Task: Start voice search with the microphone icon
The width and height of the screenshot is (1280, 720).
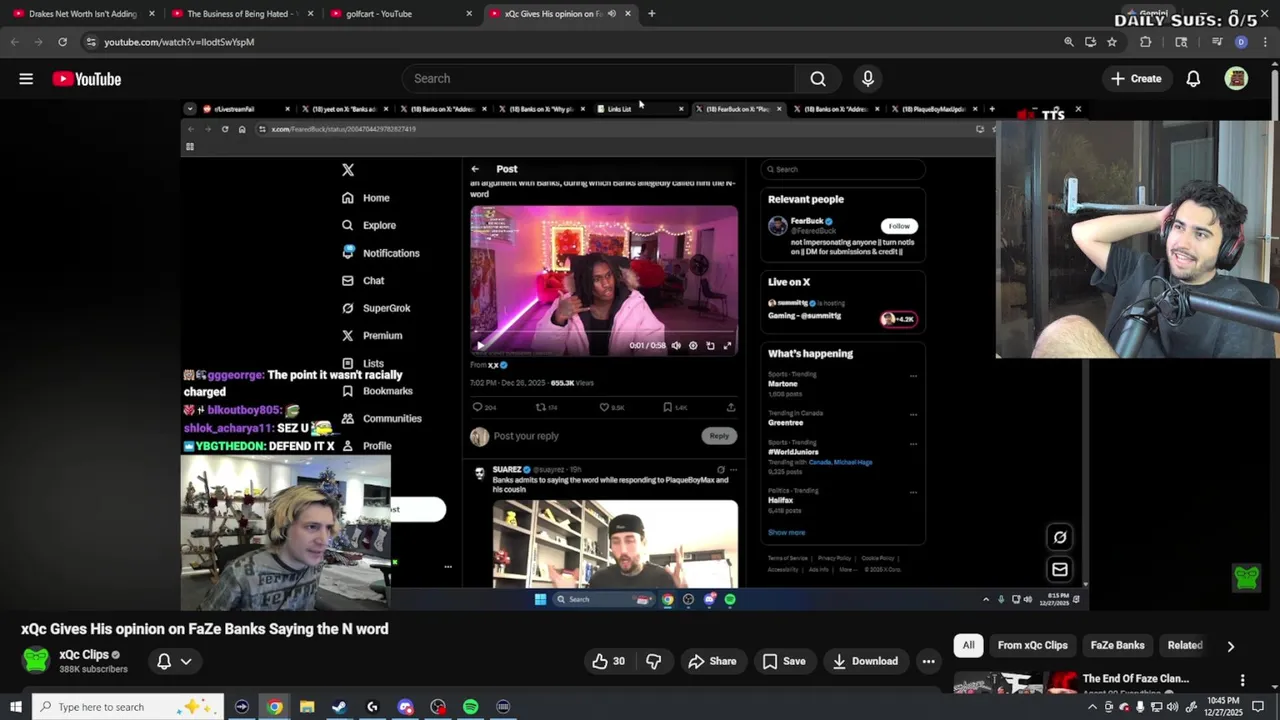Action: pyautogui.click(x=868, y=79)
